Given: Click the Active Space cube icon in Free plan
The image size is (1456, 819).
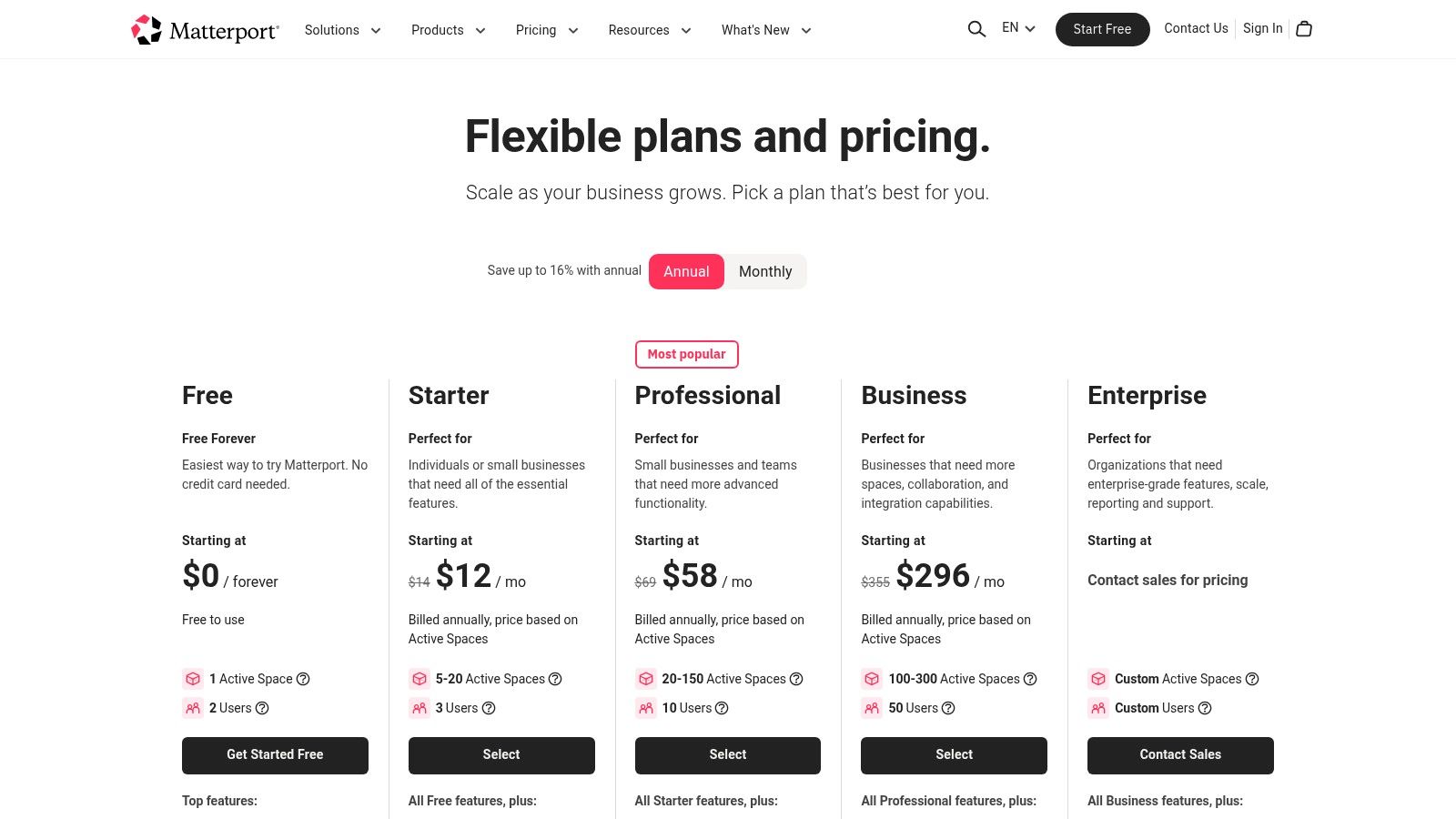Looking at the screenshot, I should [193, 679].
